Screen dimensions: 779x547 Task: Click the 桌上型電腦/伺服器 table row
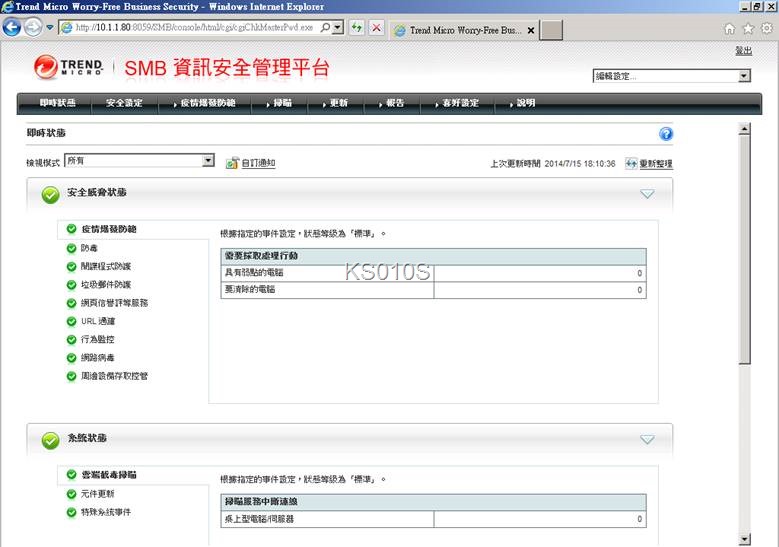(433, 519)
